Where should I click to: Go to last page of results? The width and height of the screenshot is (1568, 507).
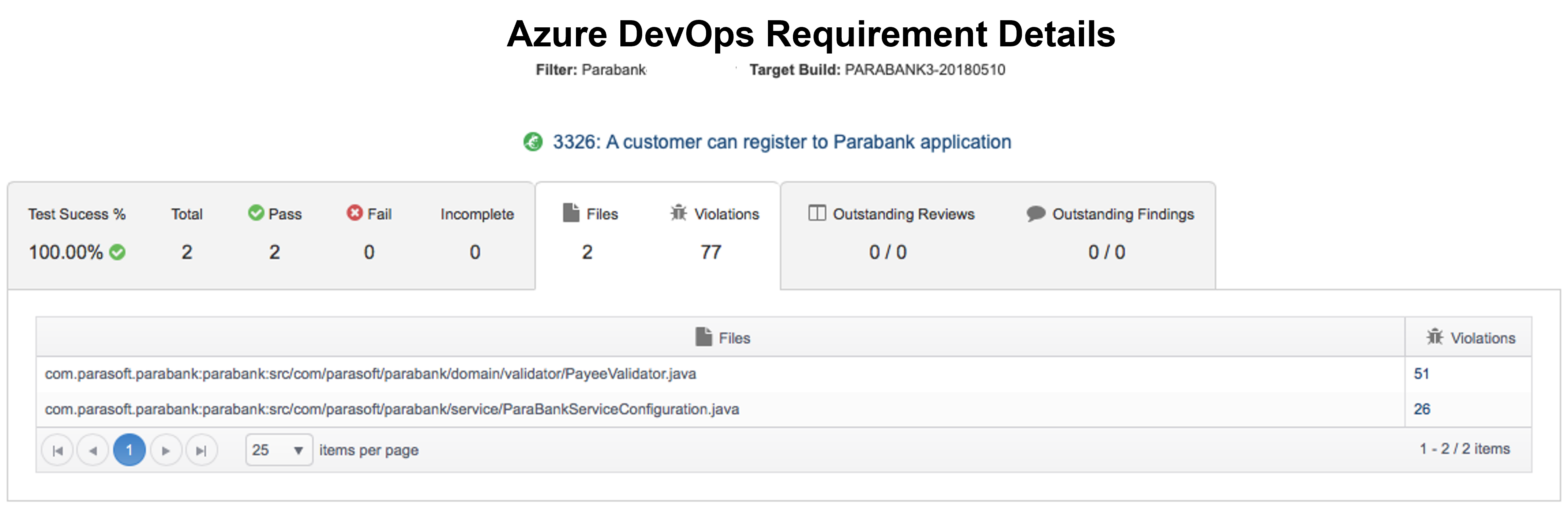coord(202,450)
